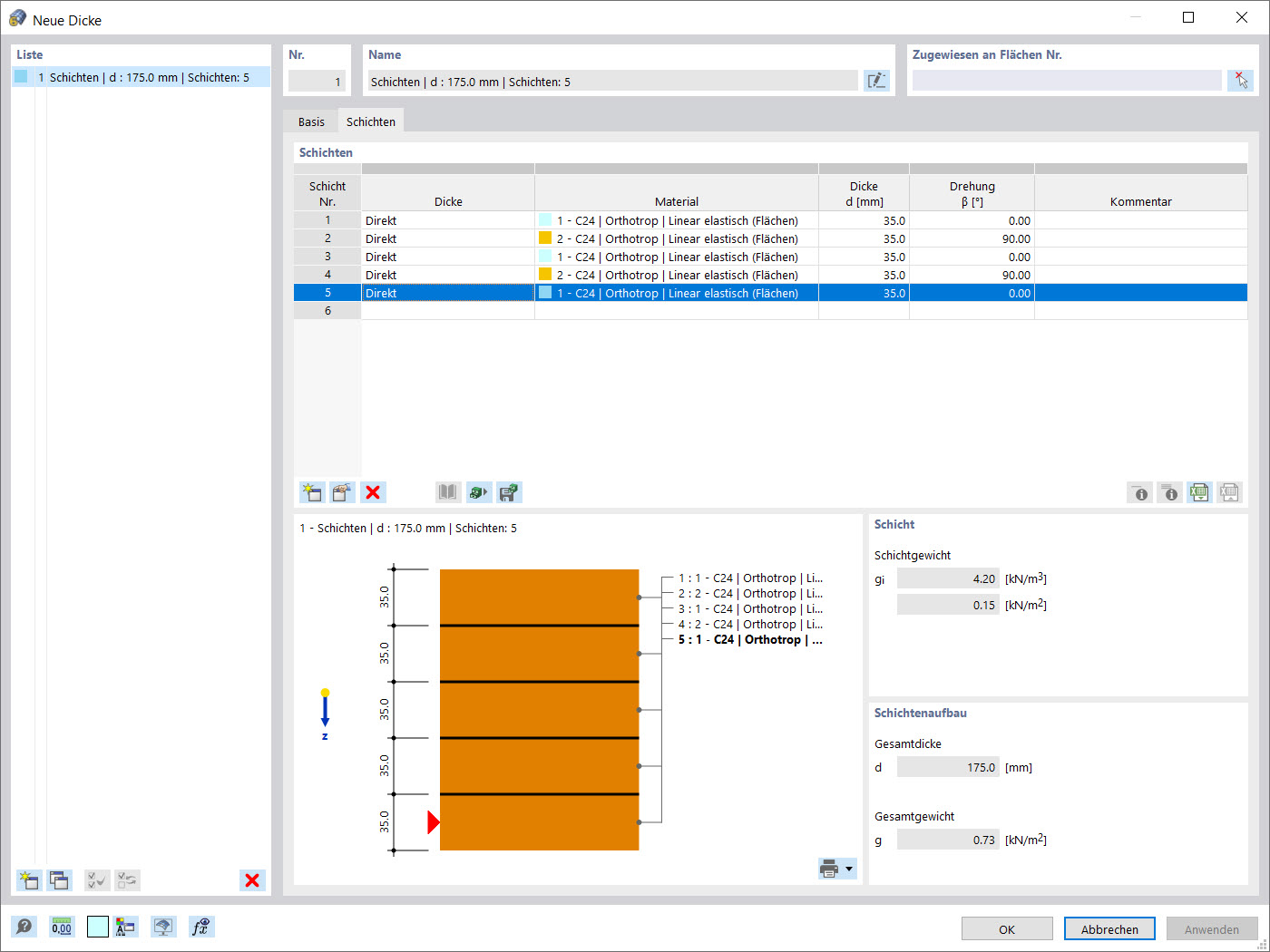Click the Anwenden button
This screenshot has height=952, width=1270.
1212,928
